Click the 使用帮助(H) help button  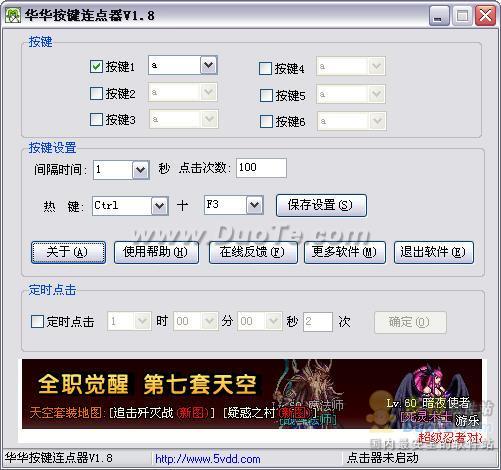[156, 252]
